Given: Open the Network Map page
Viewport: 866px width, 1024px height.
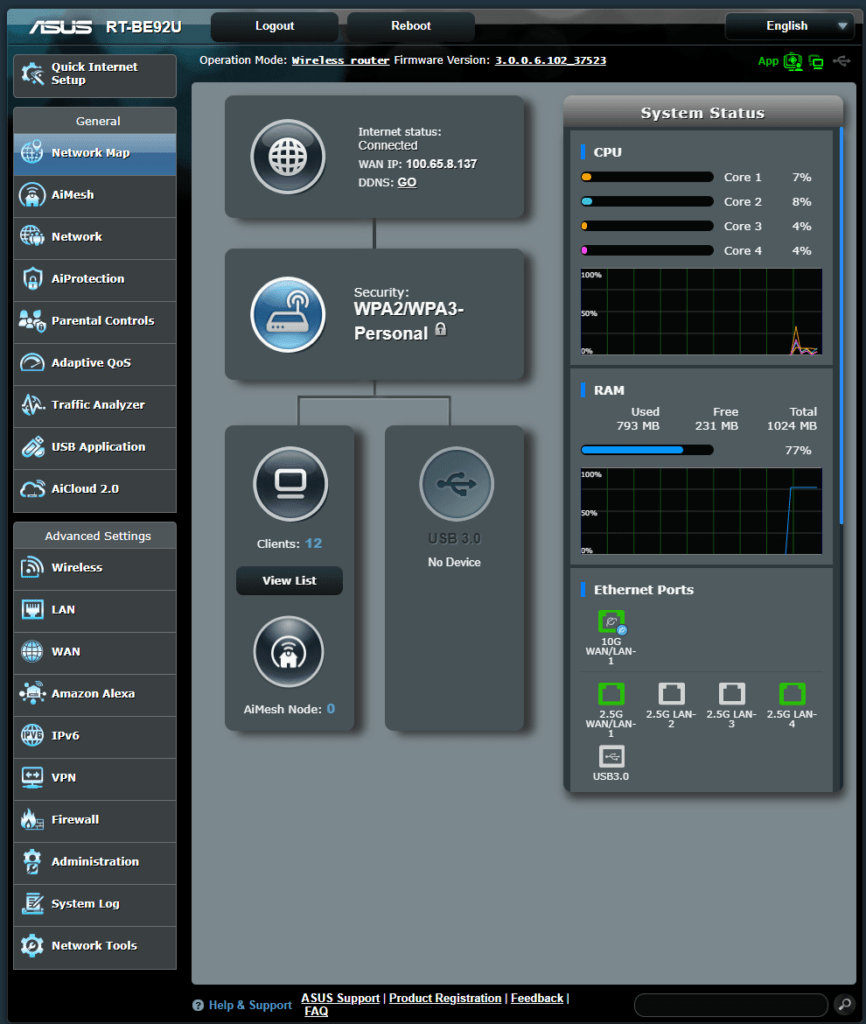Looking at the screenshot, I should [x=95, y=153].
